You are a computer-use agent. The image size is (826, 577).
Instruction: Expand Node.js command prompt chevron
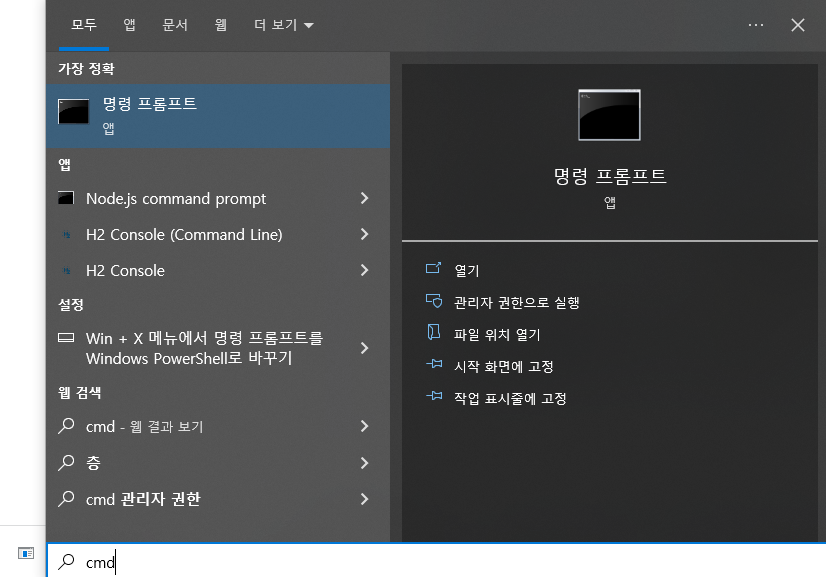click(364, 198)
